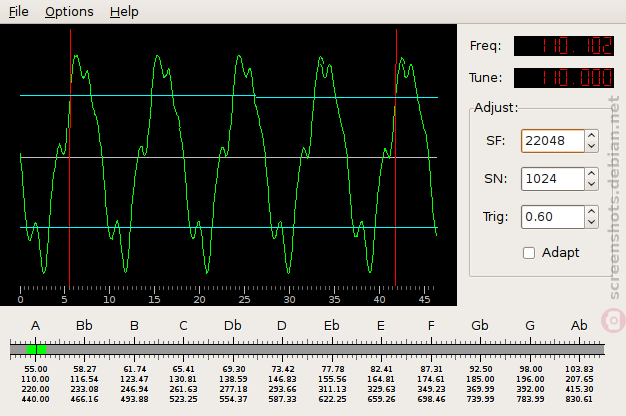
Task: Click the note label D
Action: 282,326
